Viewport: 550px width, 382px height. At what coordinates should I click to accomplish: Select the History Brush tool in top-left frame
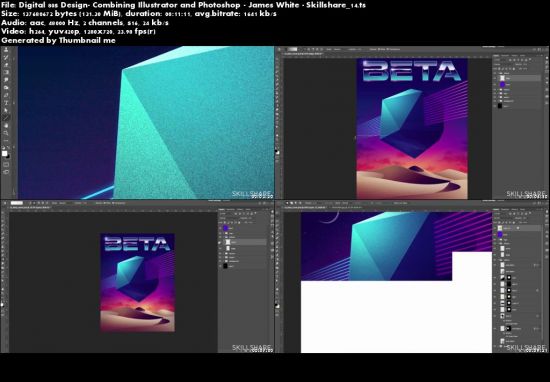pos(6,58)
